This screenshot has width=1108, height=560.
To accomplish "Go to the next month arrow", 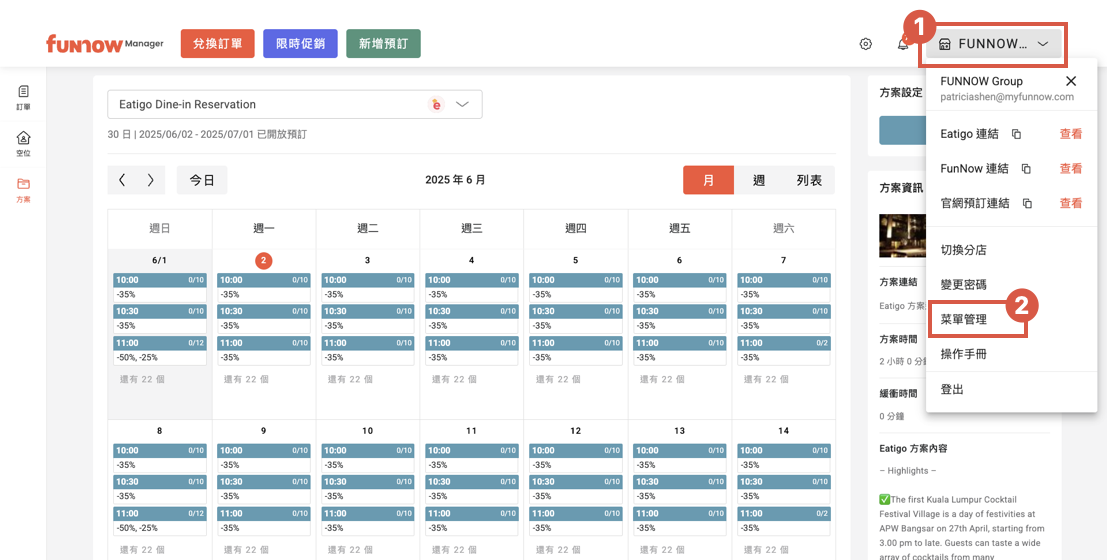I will 151,180.
